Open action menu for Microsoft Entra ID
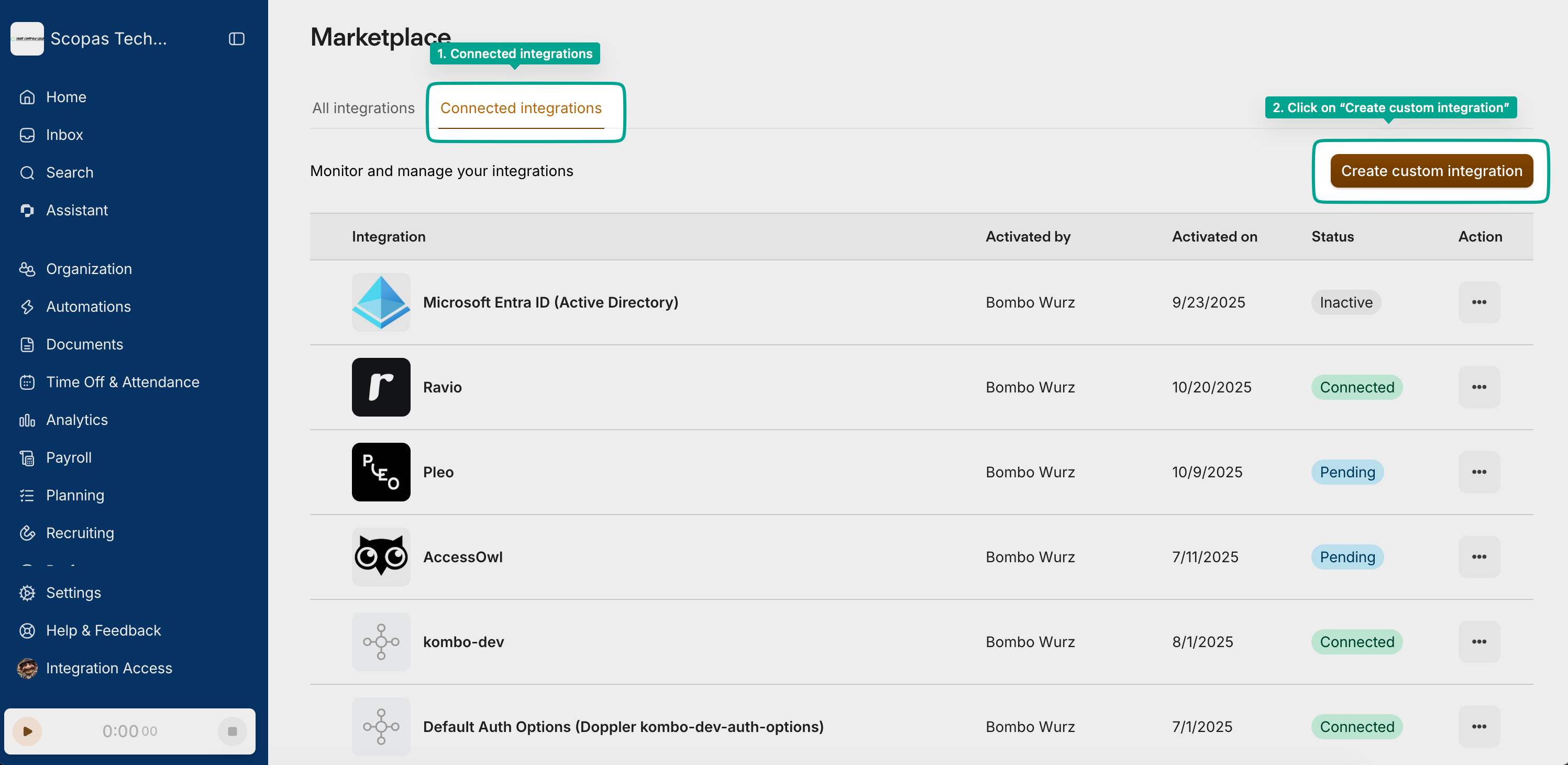Image resolution: width=1568 pixels, height=765 pixels. click(1478, 303)
